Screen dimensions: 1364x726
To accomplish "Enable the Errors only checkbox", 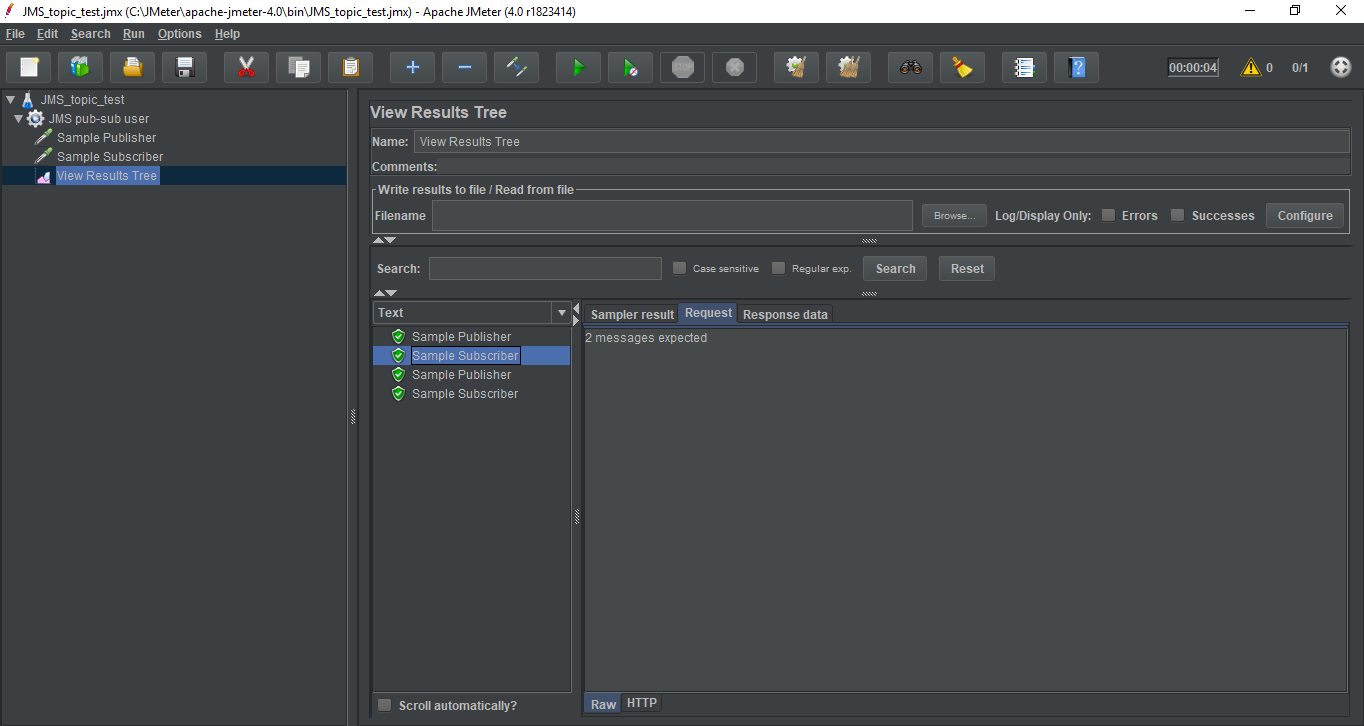I will [1108, 215].
